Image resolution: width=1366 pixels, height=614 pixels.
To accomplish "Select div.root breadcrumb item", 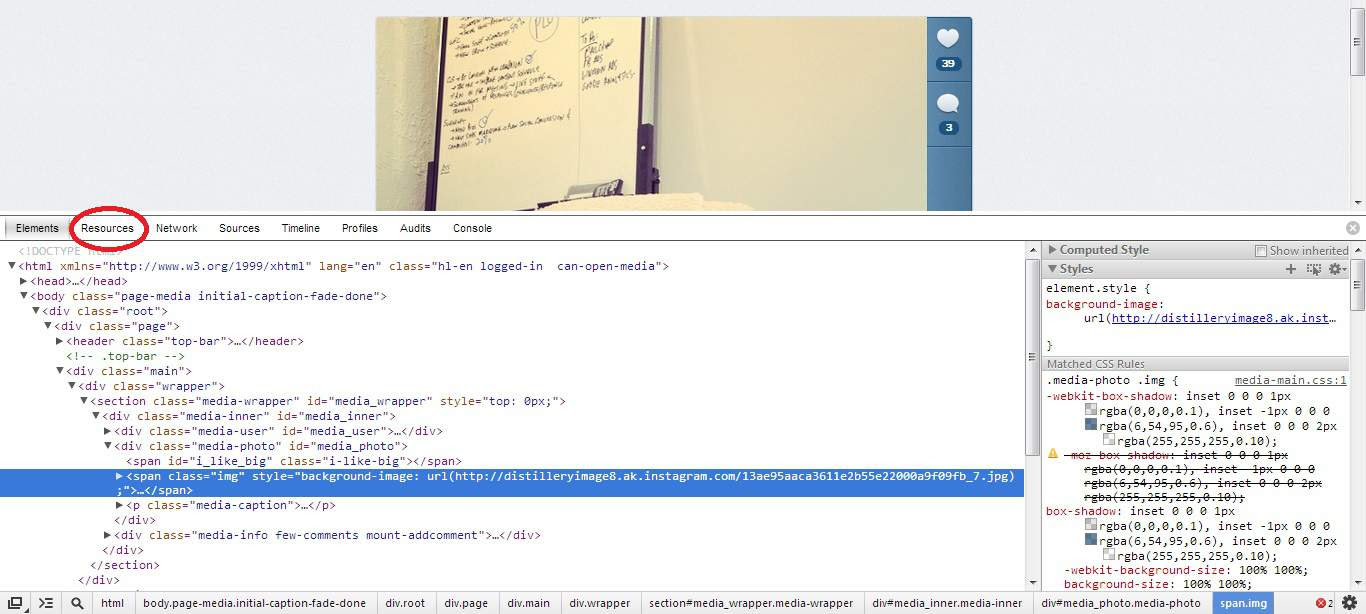I will (405, 603).
